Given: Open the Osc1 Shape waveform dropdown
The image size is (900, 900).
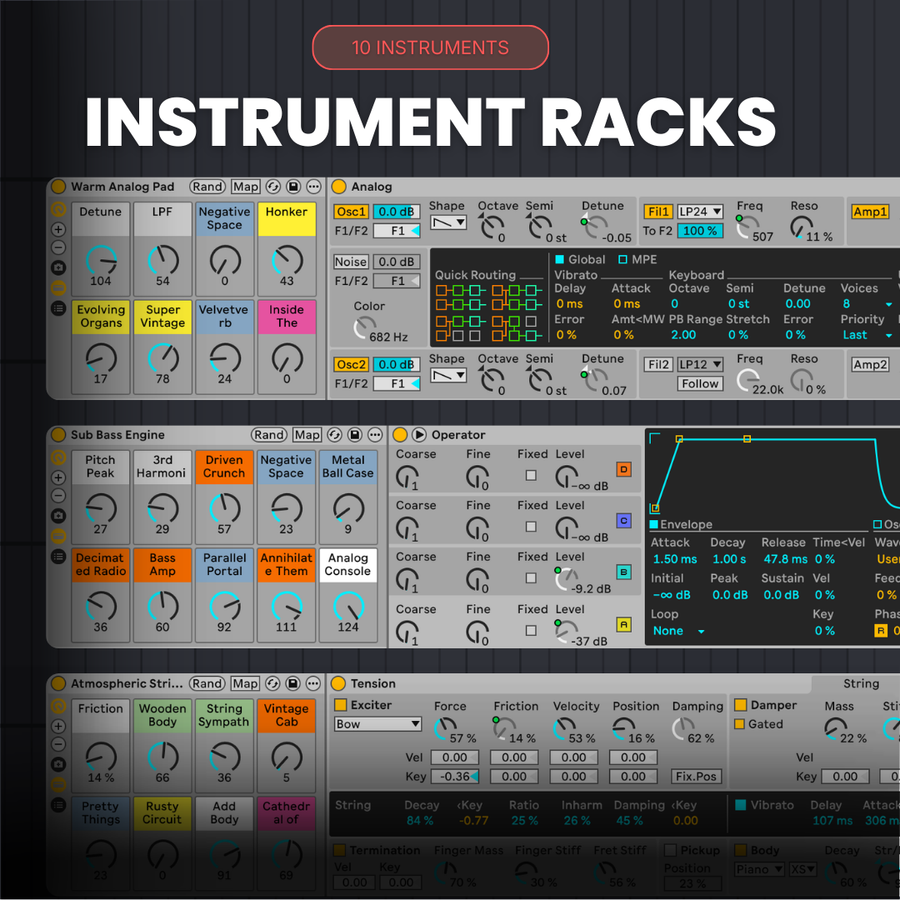Looking at the screenshot, I should (447, 223).
